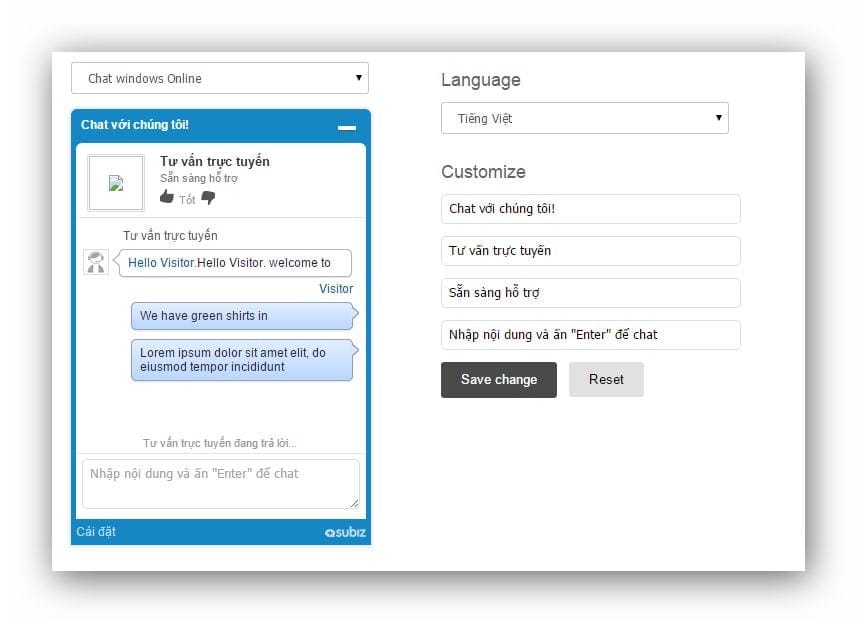Click the bold 'Tư vấn trực tuyến' agent title
857x623 pixels.
(214, 161)
